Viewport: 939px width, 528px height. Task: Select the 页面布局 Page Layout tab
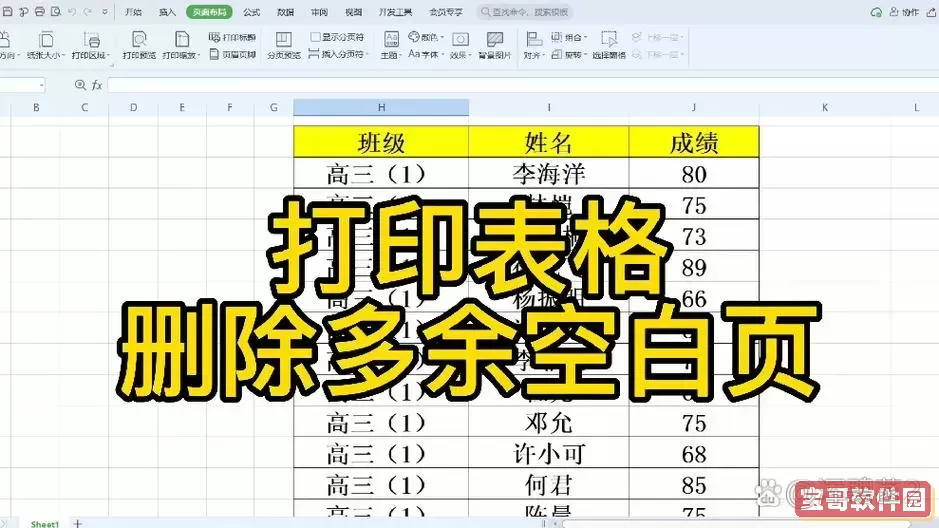[x=209, y=12]
